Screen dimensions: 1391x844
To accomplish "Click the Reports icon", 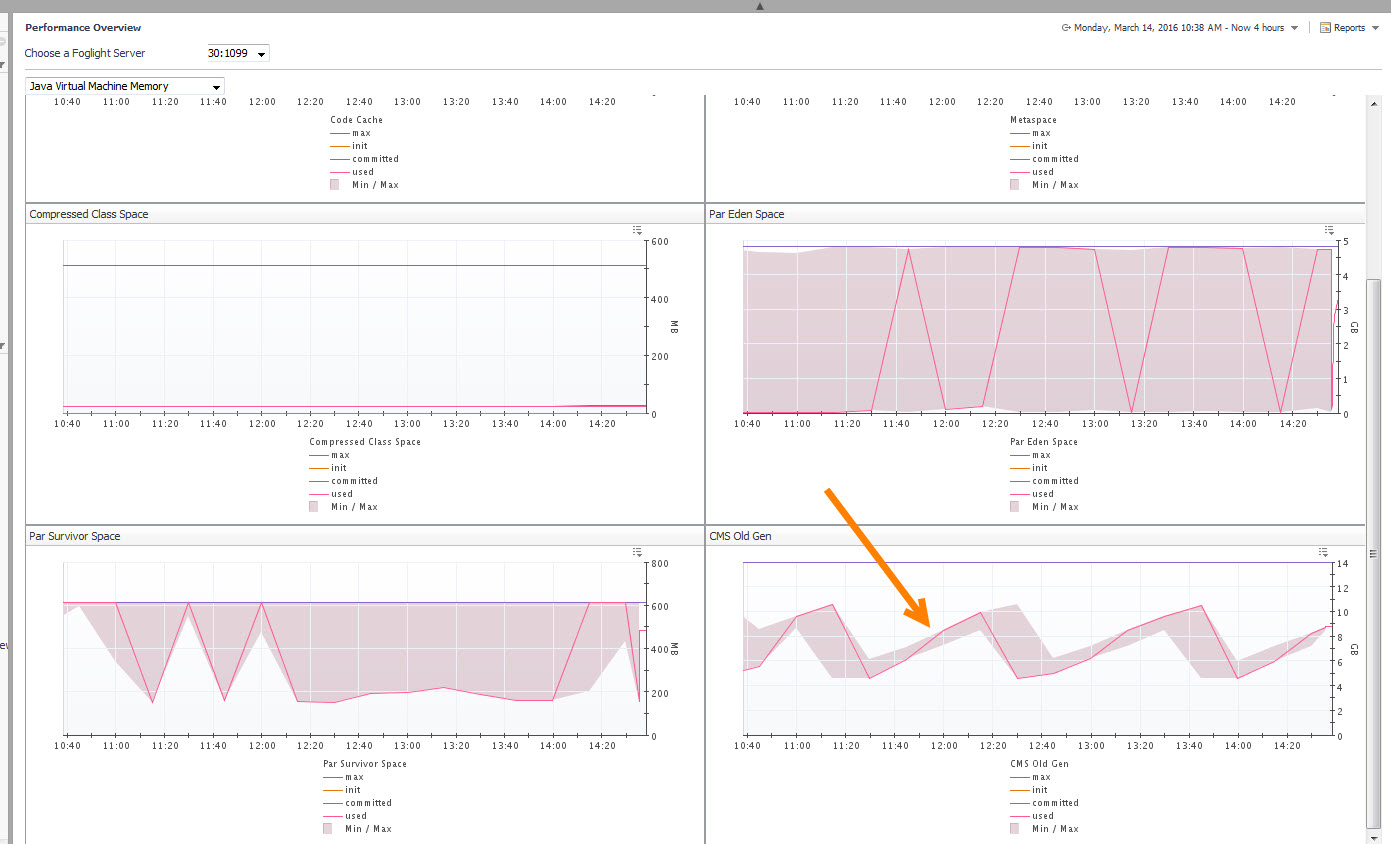I will point(1325,28).
